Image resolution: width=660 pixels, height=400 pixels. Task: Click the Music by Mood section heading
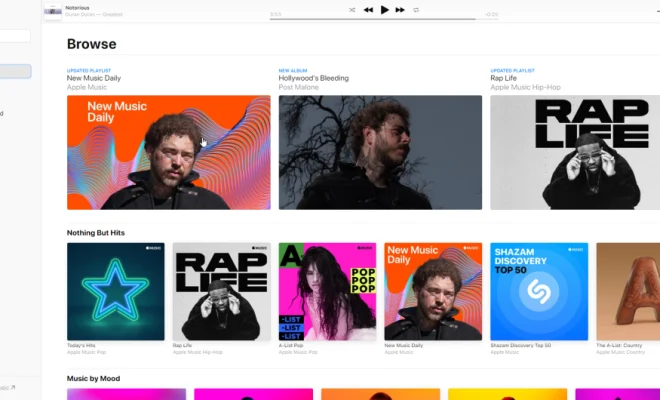pos(93,379)
